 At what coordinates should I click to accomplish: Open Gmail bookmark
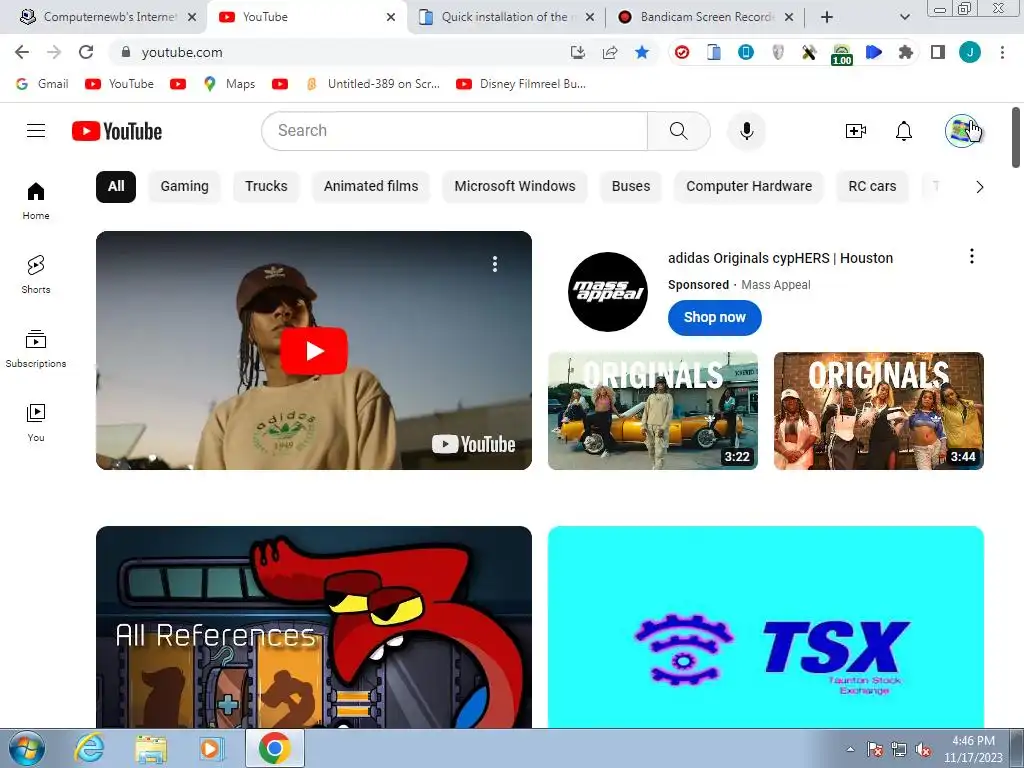click(x=42, y=84)
